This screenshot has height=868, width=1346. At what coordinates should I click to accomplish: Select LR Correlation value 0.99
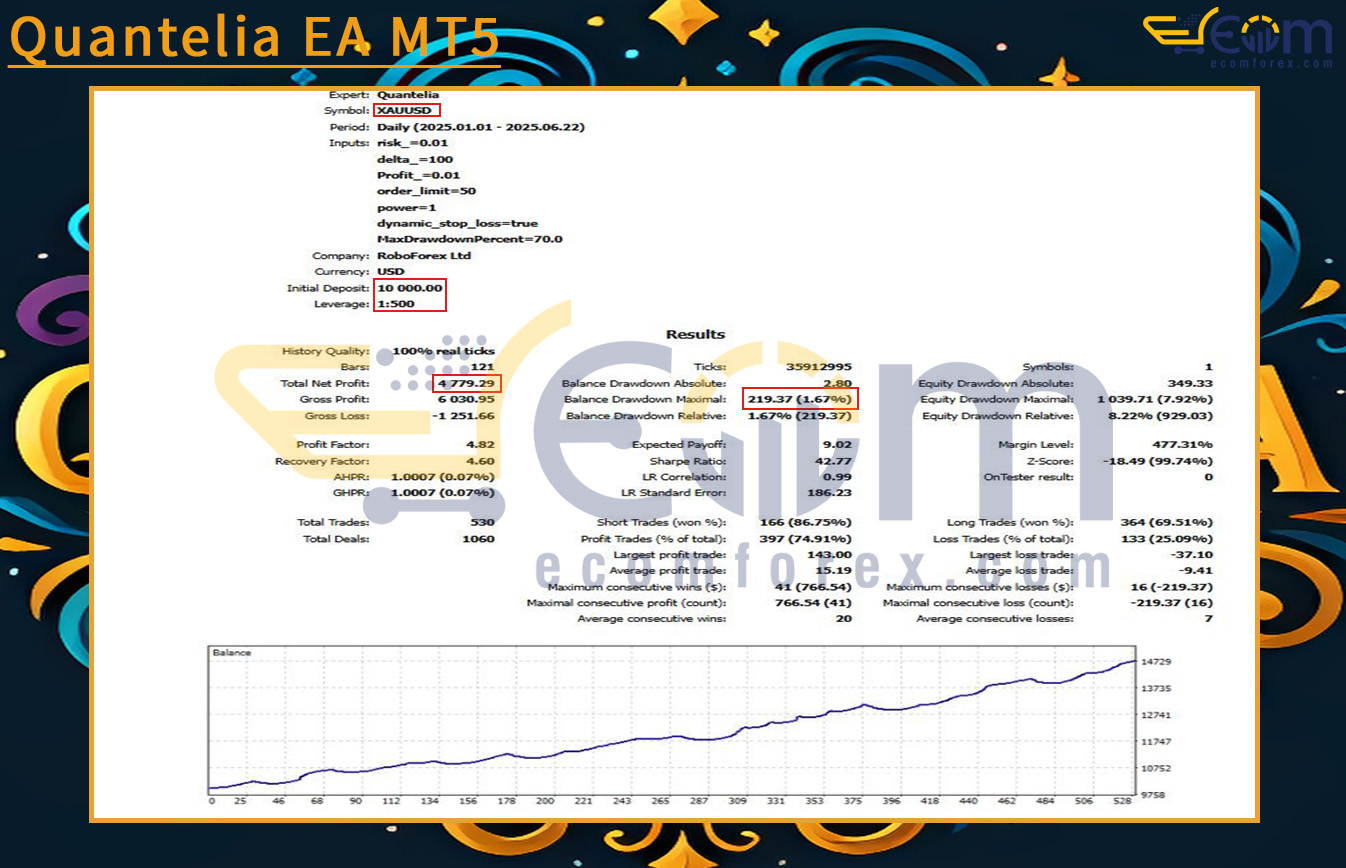(837, 477)
